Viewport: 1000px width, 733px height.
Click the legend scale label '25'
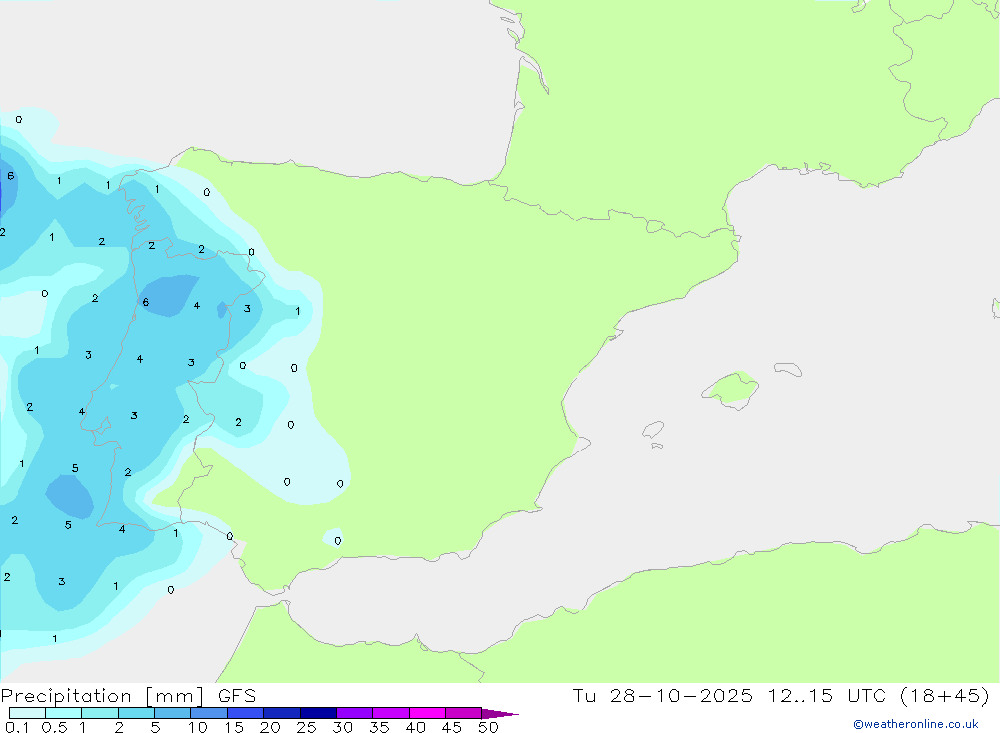click(x=307, y=727)
